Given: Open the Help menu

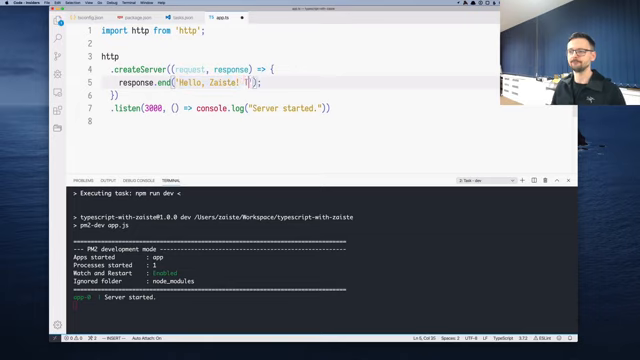Looking at the screenshot, I should pos(161,2).
